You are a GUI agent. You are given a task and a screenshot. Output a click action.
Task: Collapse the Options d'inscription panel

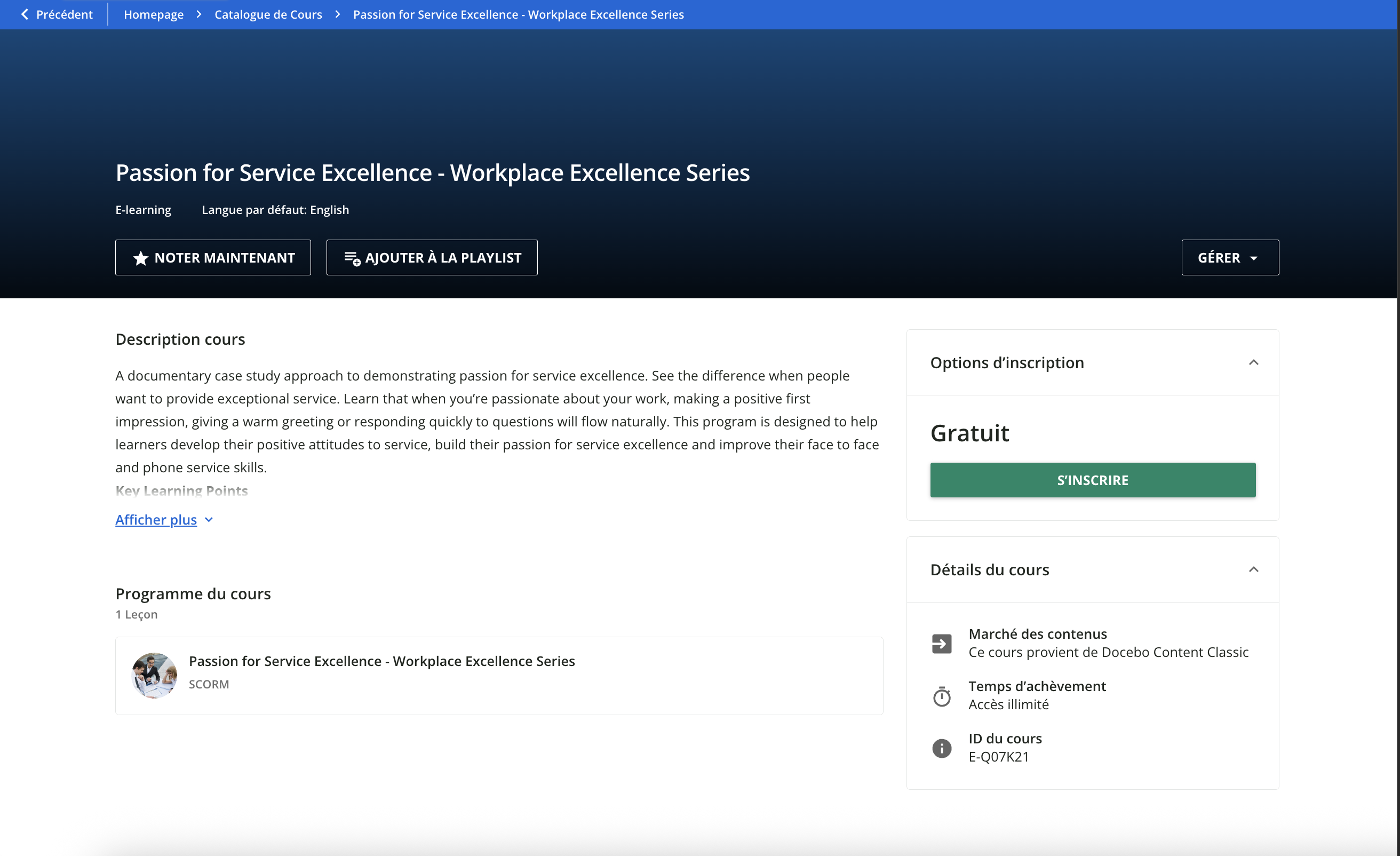[1253, 363]
